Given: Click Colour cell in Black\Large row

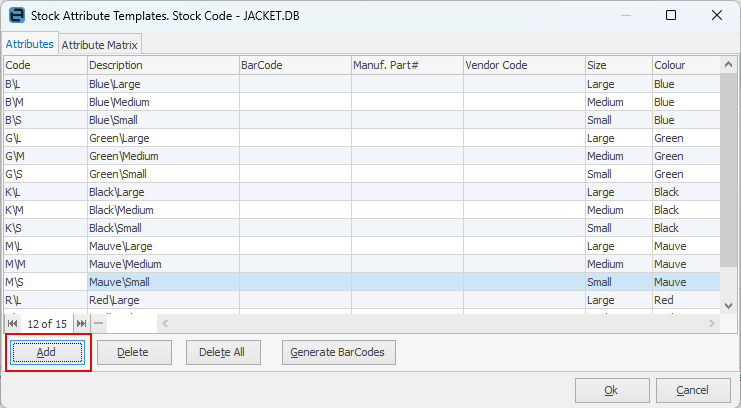Looking at the screenshot, I should [687, 192].
